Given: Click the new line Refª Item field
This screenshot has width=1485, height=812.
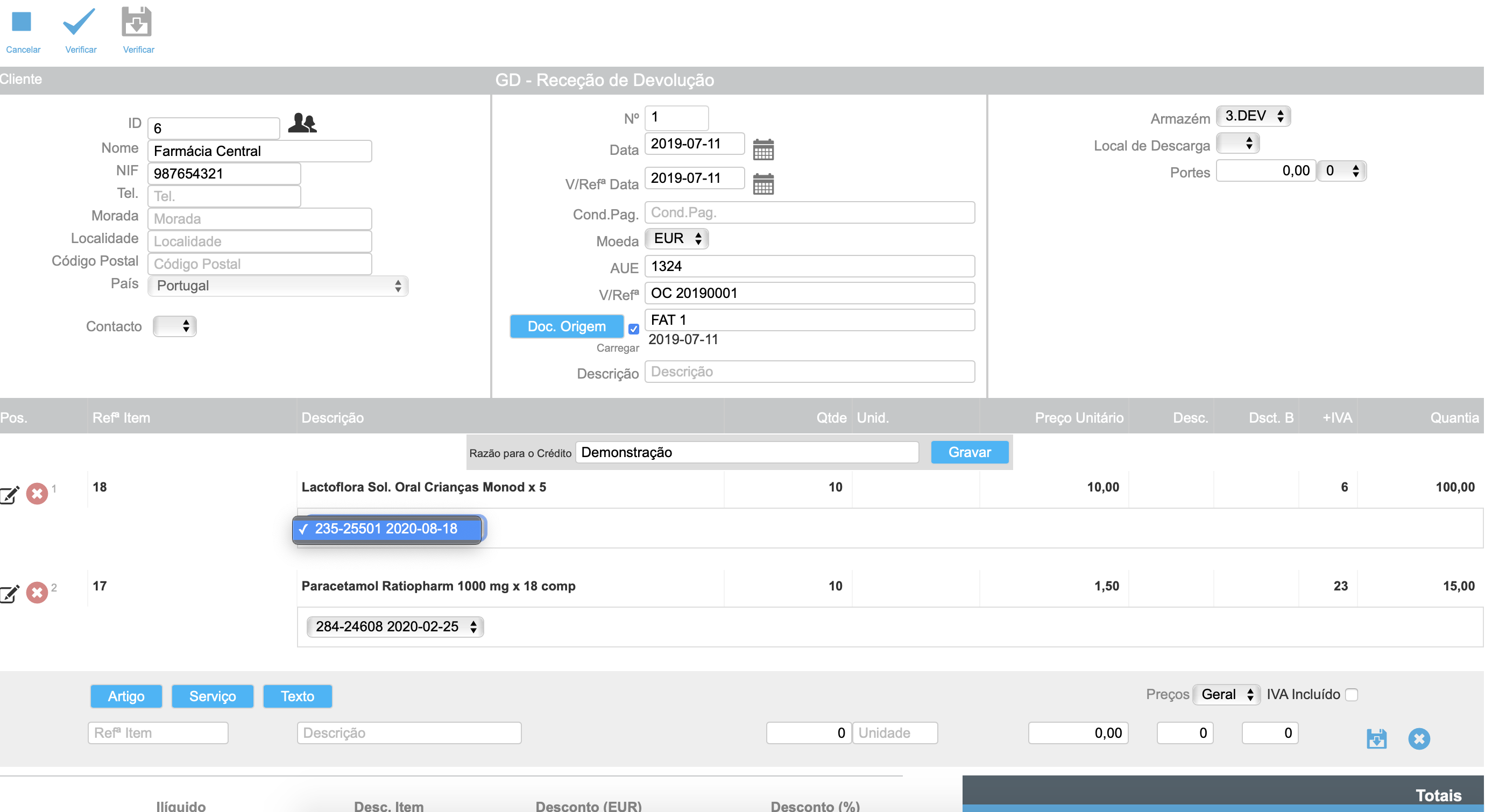Looking at the screenshot, I should tap(158, 733).
